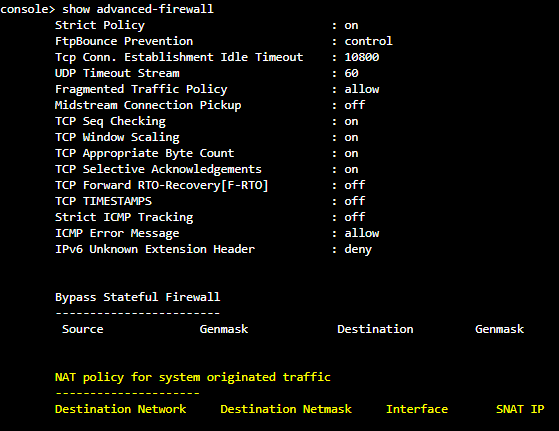Click the SNAT IP column header
The image size is (559, 431).
pos(520,409)
